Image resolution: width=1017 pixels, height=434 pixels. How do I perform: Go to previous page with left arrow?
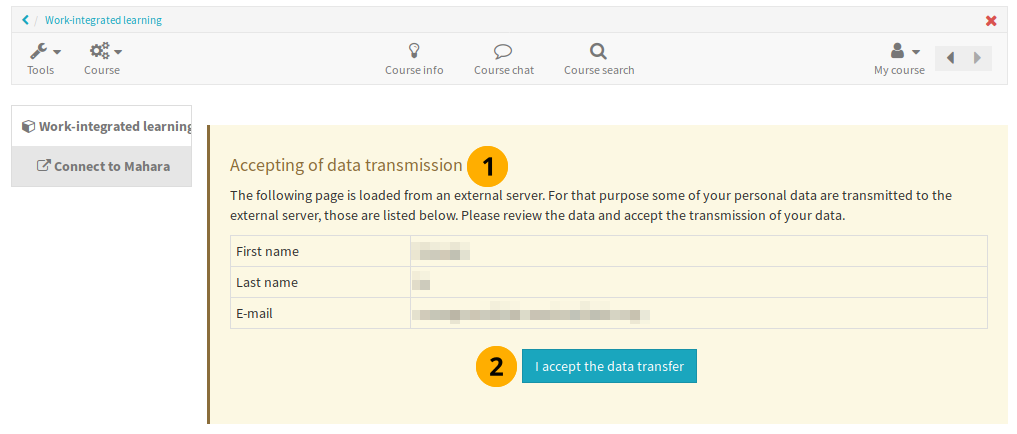(950, 59)
